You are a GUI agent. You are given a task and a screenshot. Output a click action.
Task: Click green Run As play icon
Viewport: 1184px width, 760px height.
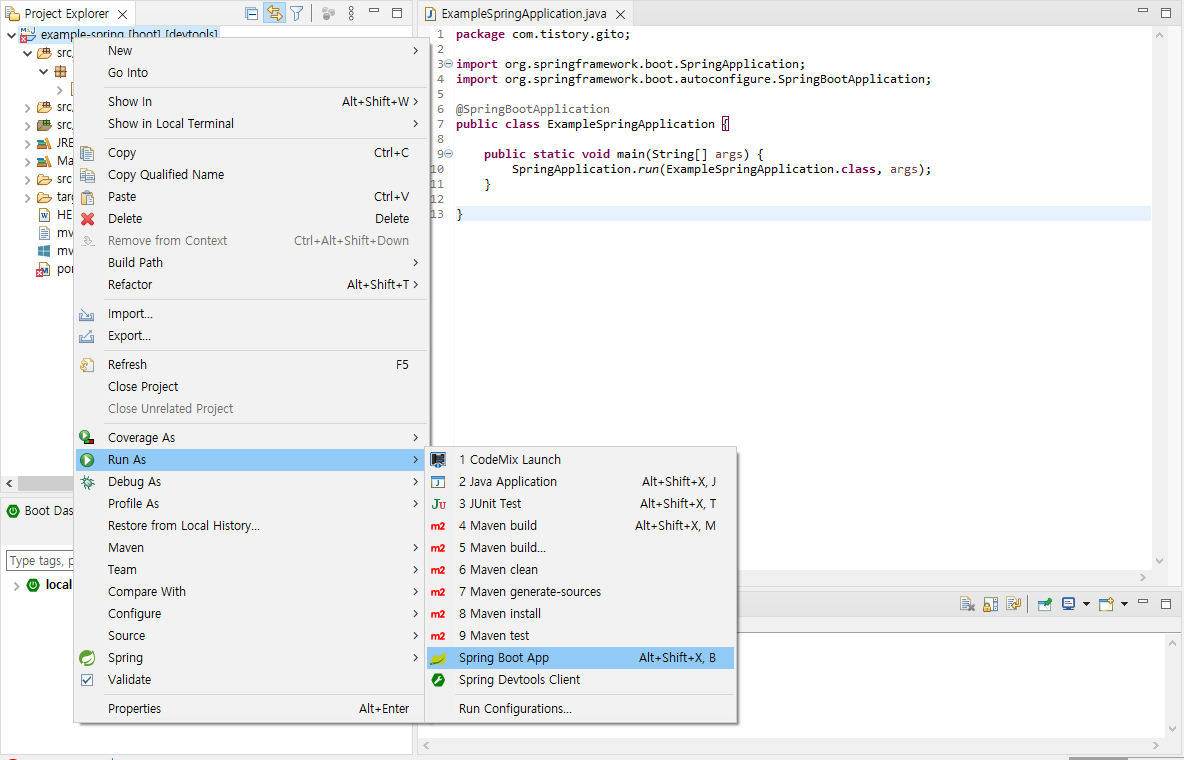(x=87, y=459)
